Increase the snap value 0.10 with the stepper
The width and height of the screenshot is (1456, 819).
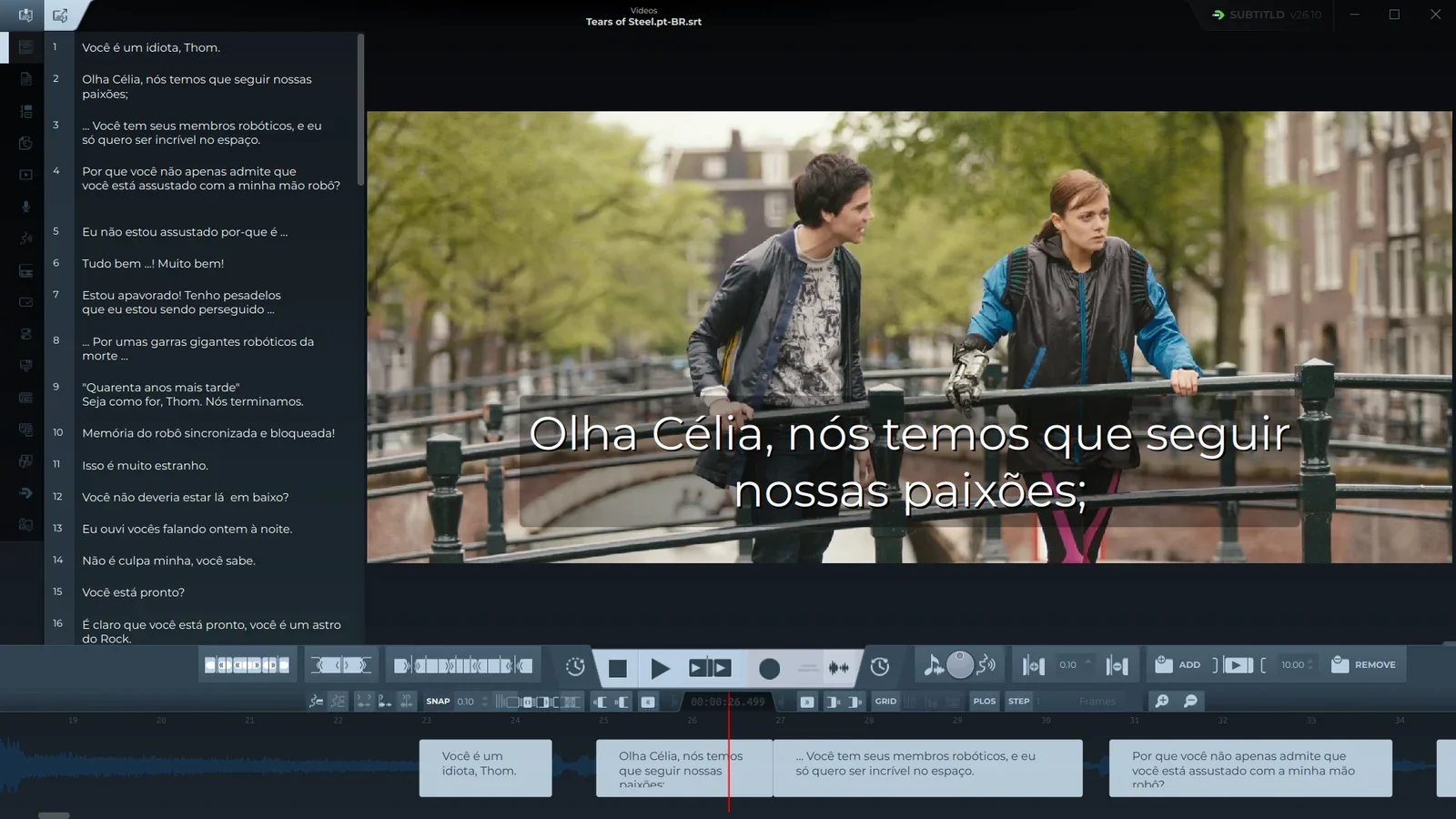click(x=484, y=698)
